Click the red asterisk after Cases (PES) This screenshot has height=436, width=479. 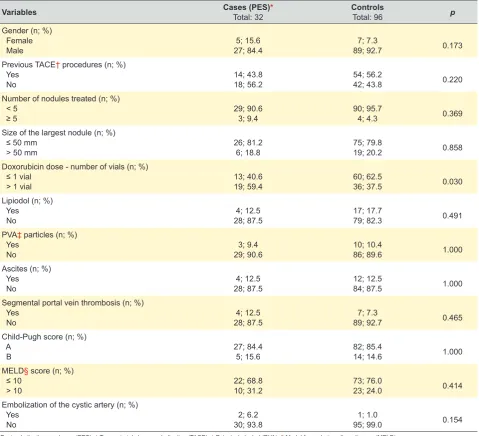click(271, 6)
